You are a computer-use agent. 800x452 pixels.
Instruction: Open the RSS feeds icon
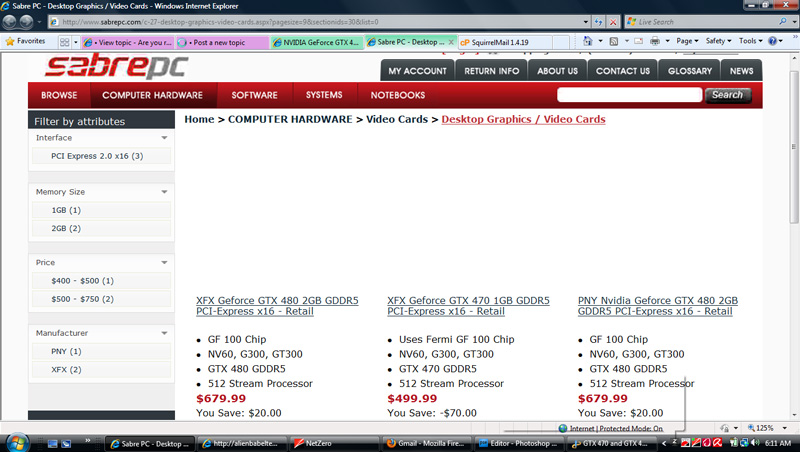tap(614, 41)
